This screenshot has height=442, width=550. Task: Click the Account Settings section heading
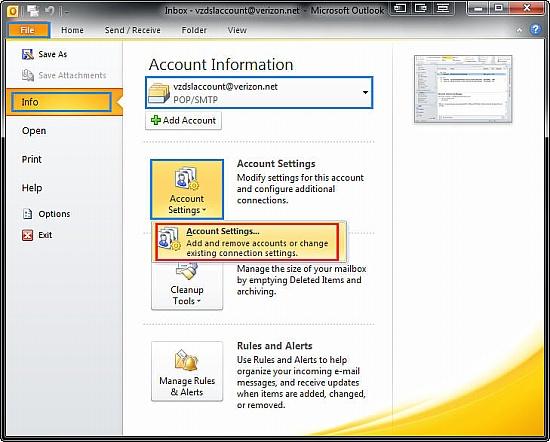[x=276, y=164]
